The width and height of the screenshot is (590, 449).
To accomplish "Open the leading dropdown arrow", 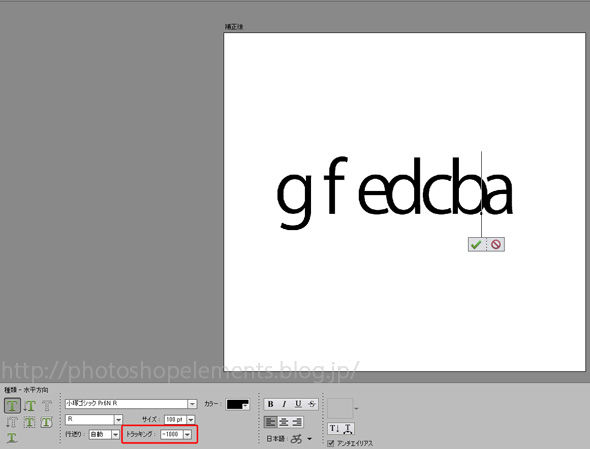I will tap(115, 435).
